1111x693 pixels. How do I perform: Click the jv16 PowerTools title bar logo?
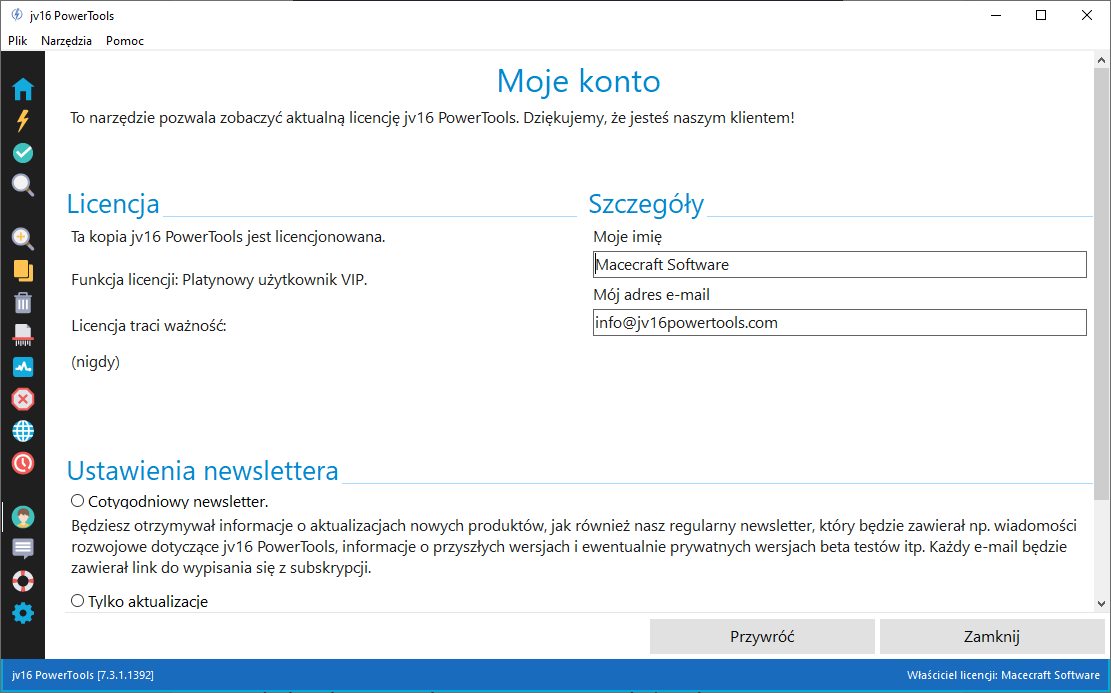point(17,15)
